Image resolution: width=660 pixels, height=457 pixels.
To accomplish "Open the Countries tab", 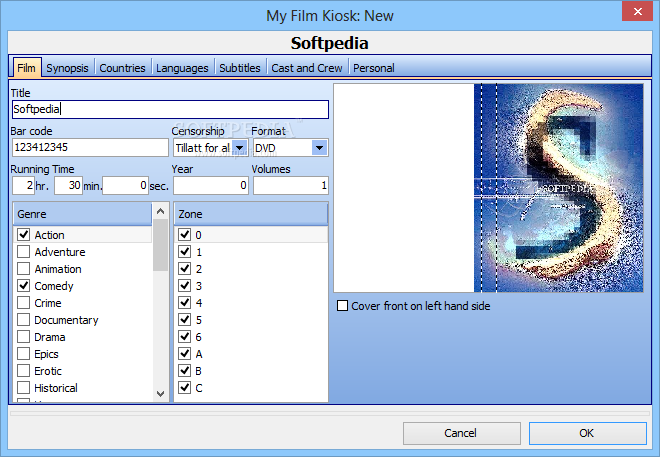I will [x=122, y=68].
